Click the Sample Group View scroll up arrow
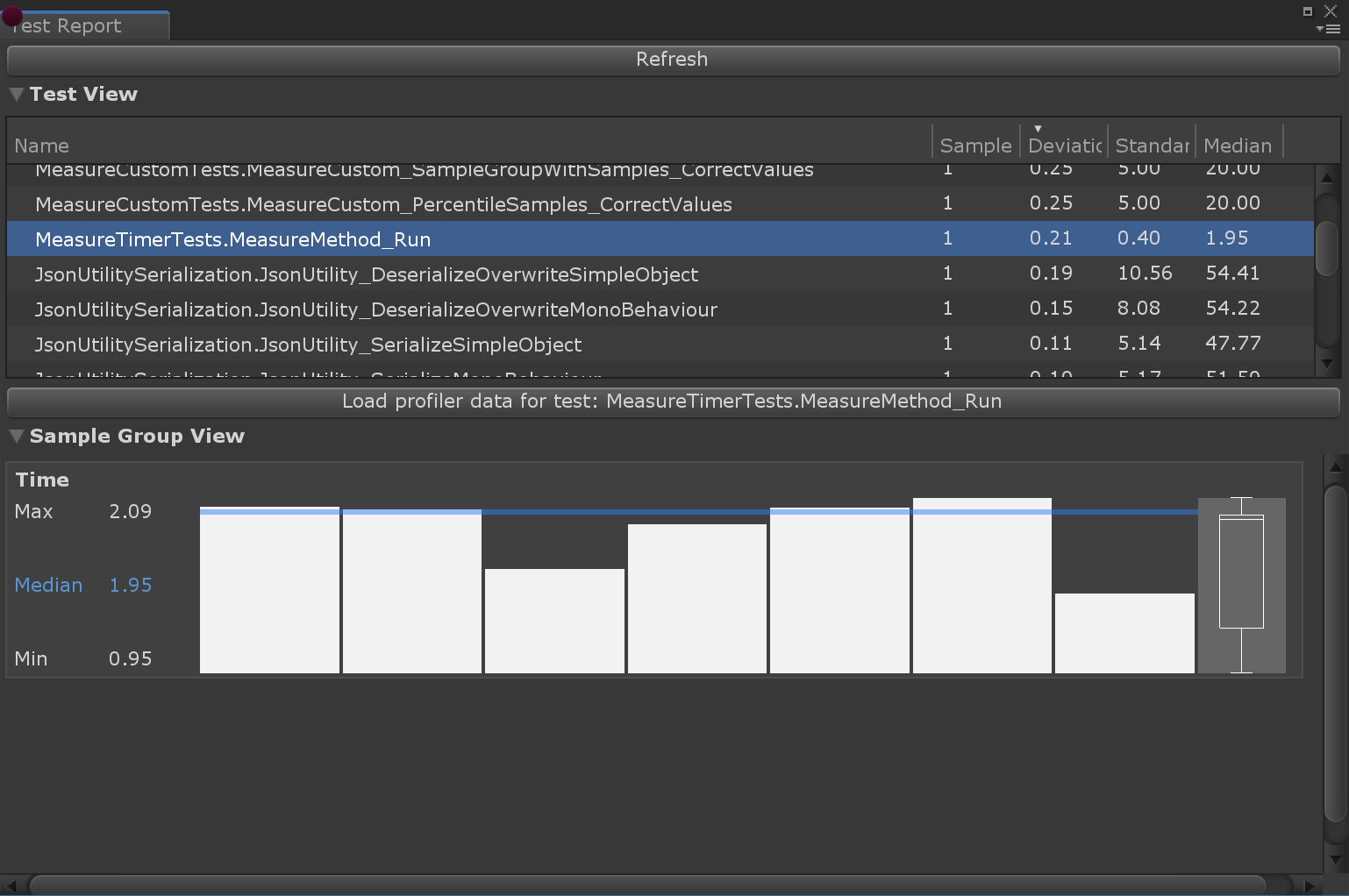 (1335, 467)
